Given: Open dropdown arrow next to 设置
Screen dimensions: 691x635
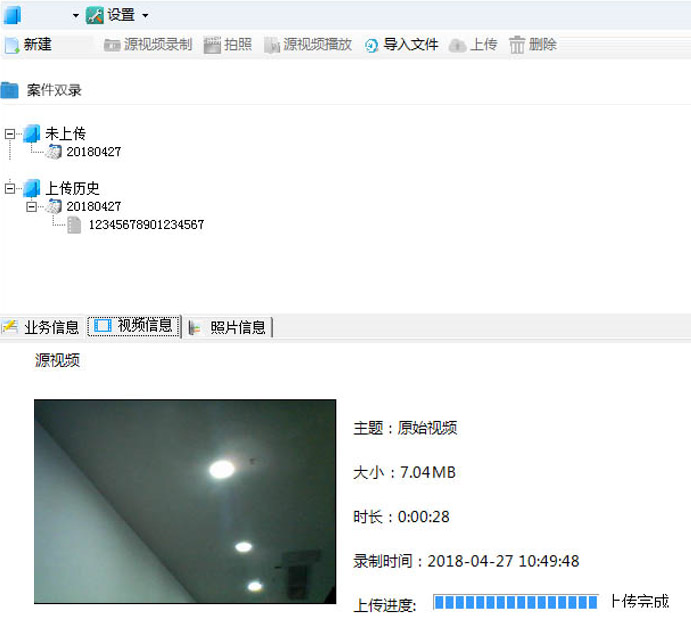Looking at the screenshot, I should pos(145,16).
